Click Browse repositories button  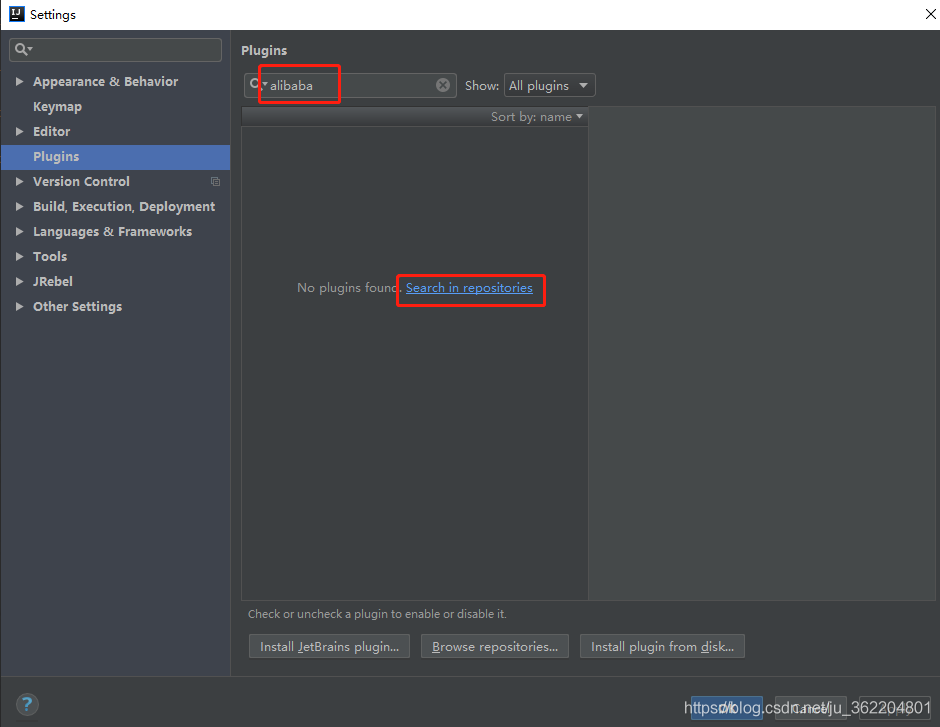point(495,646)
